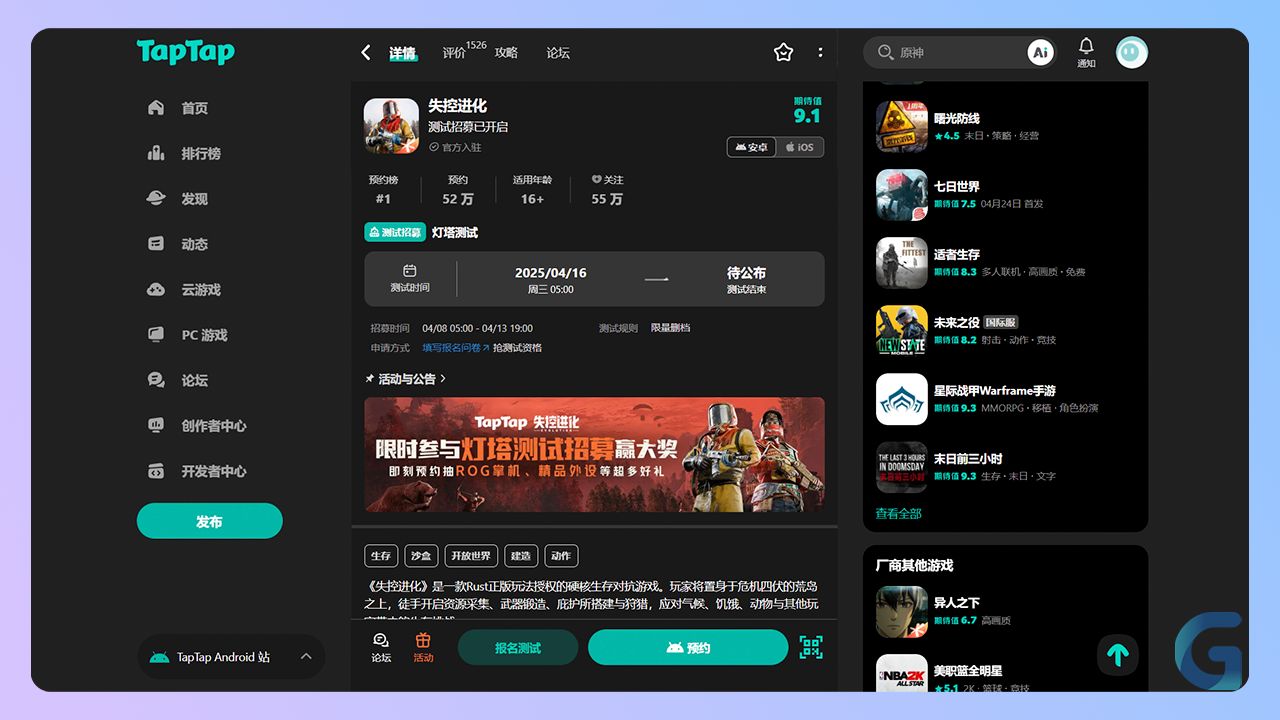The height and width of the screenshot is (720, 1280).
Task: Open the bottom 活动 gift icon
Action: click(423, 647)
